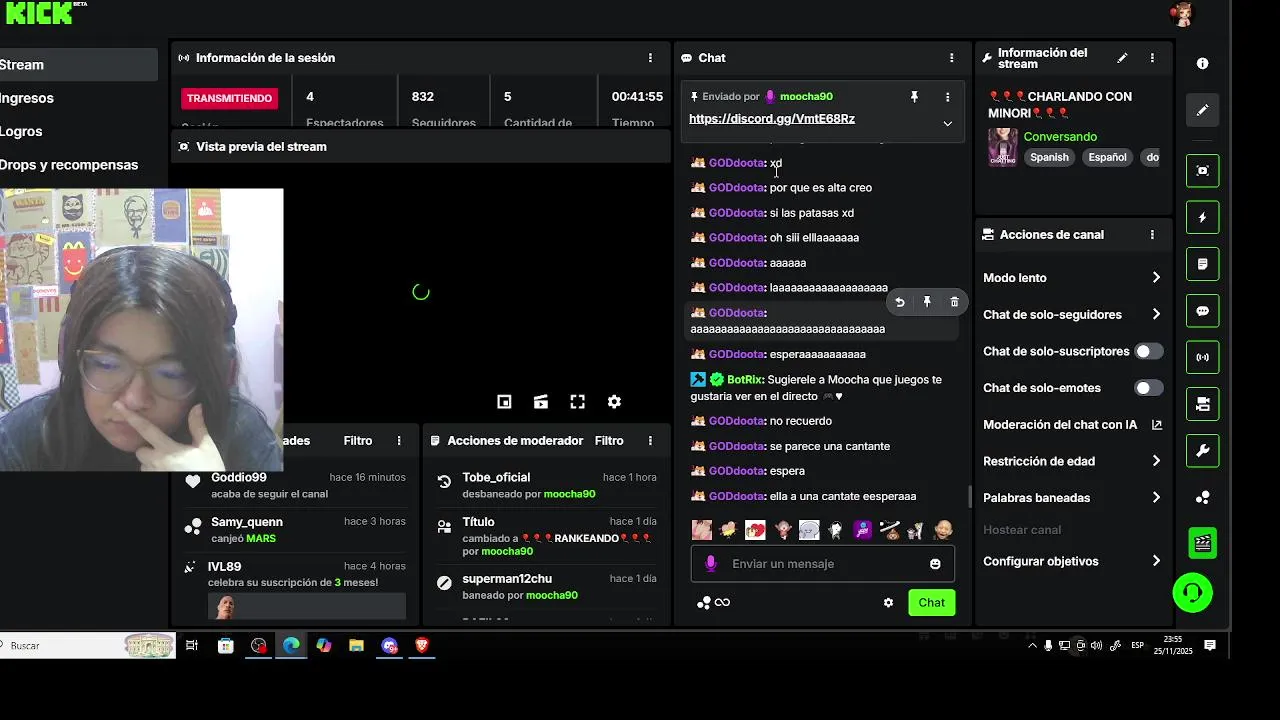Open Brave browser from the taskbar
The width and height of the screenshot is (1280, 720).
click(x=422, y=646)
